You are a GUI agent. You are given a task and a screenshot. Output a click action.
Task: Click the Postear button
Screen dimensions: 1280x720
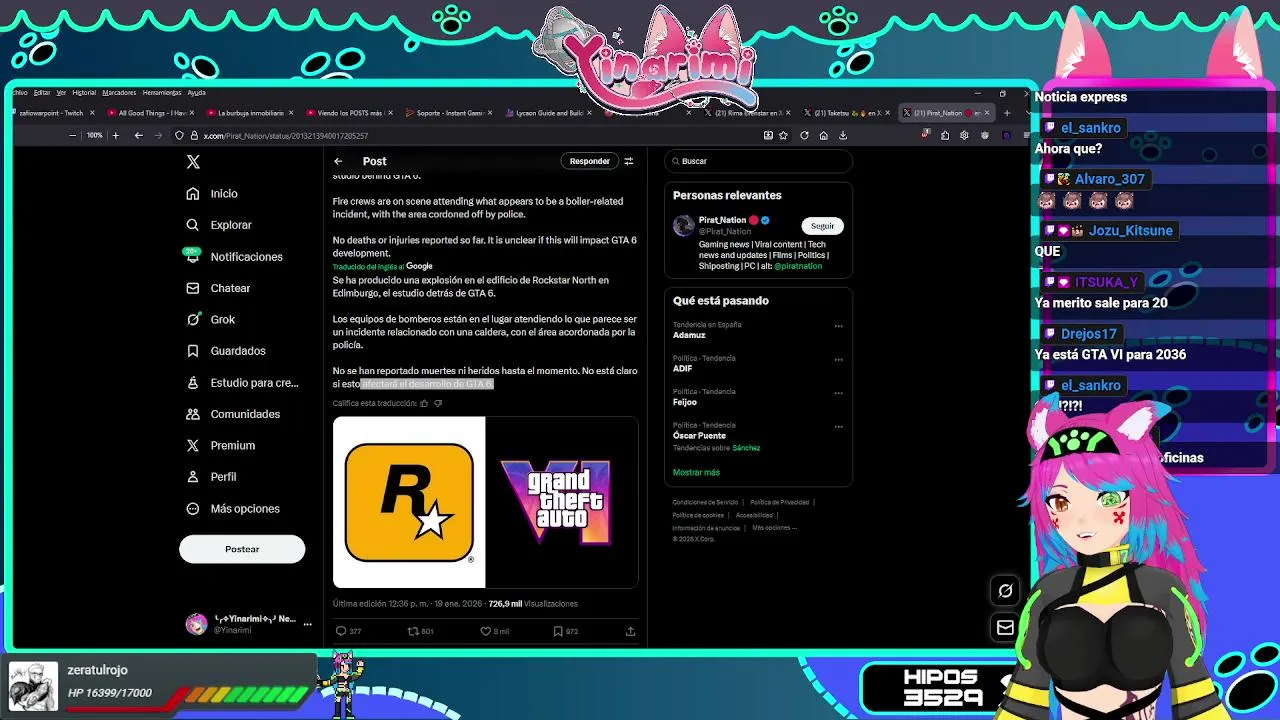[242, 549]
